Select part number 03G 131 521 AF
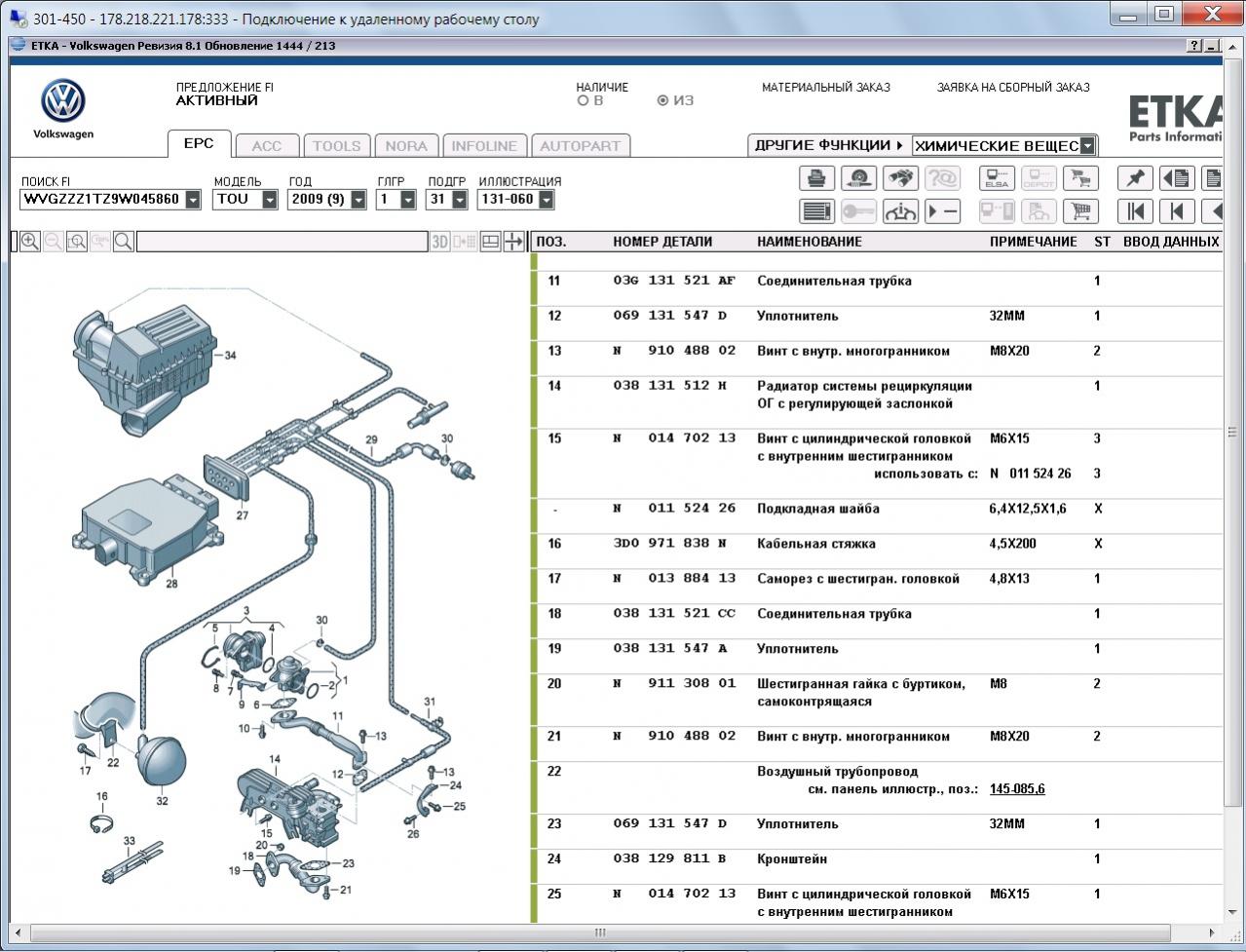Screen dimensions: 1246x952 (674, 281)
